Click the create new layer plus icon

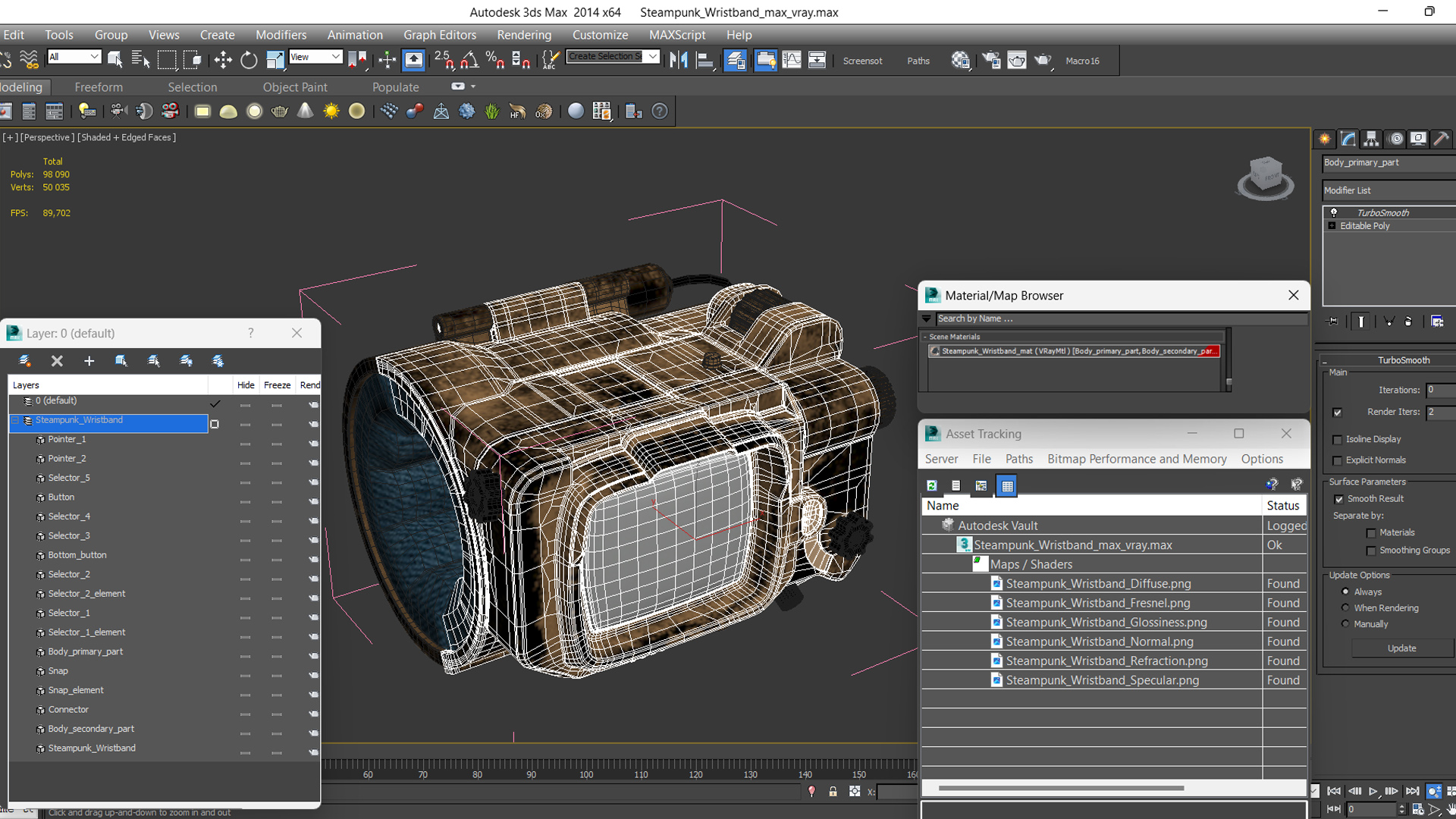[89, 361]
